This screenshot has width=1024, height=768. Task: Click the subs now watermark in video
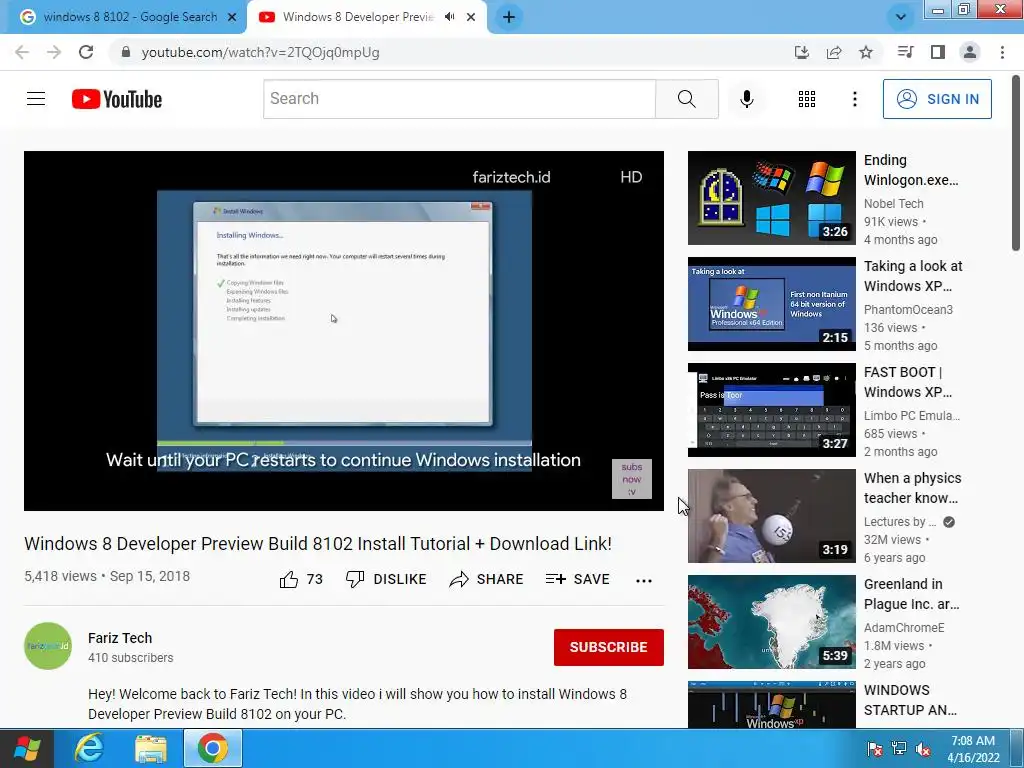pos(632,479)
